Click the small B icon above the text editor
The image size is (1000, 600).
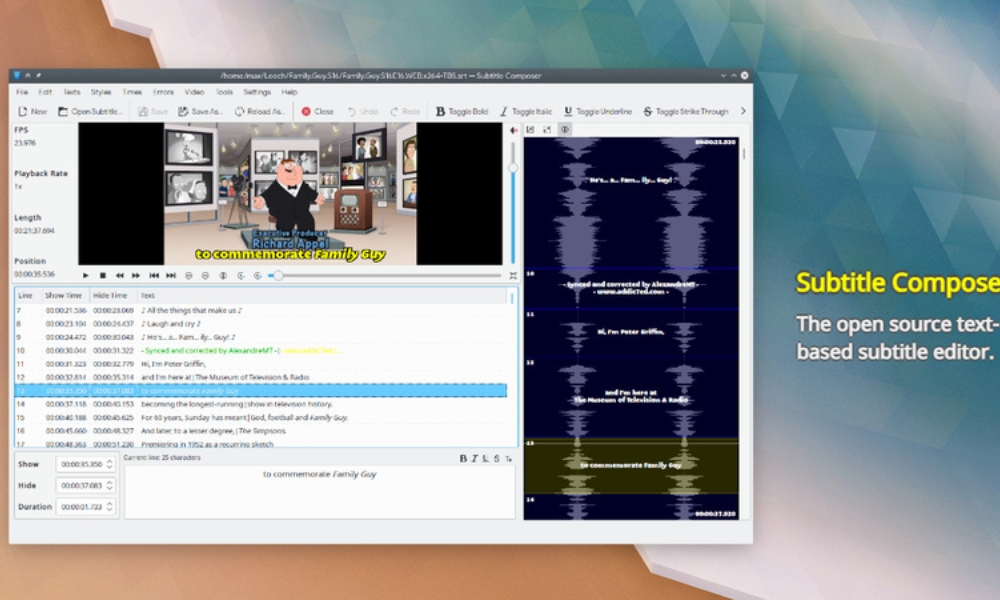pyautogui.click(x=463, y=458)
